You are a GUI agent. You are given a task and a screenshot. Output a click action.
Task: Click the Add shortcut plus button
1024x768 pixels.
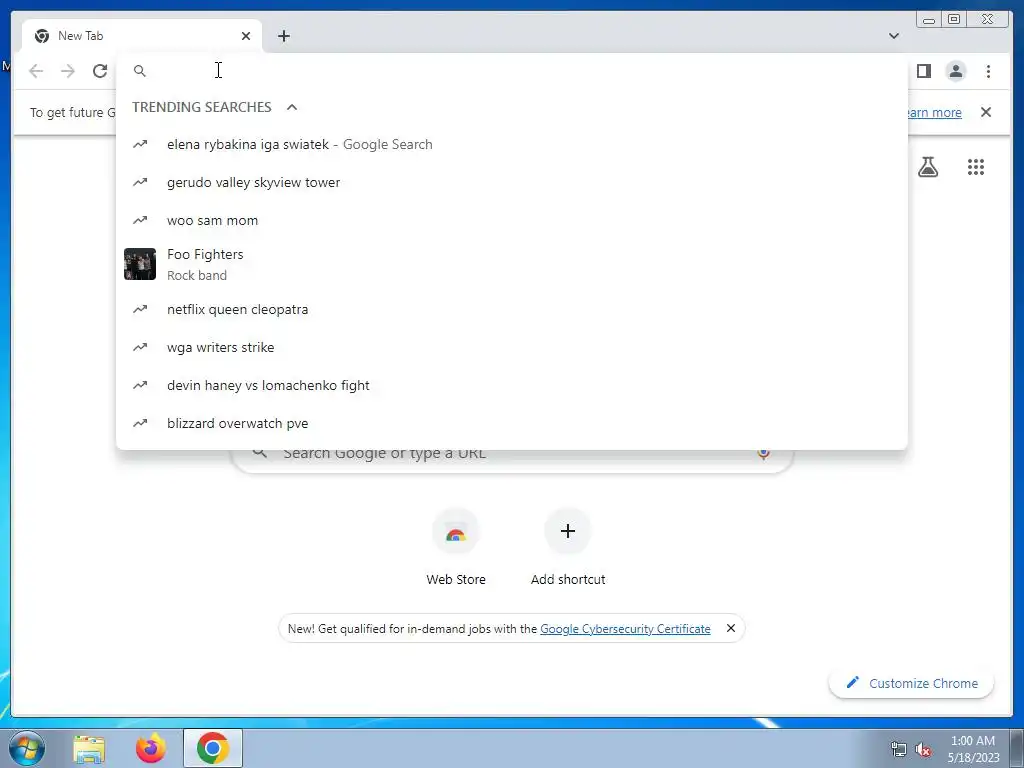568,531
